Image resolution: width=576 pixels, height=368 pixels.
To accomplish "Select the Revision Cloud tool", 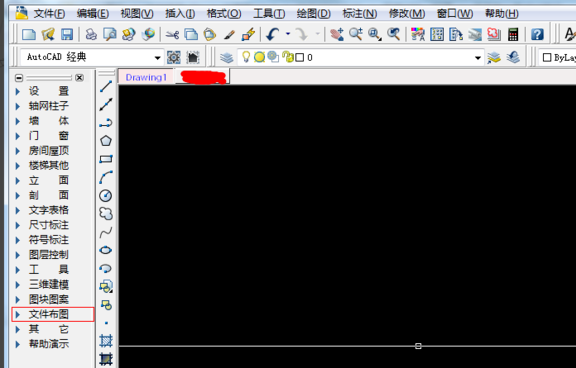I will click(x=106, y=214).
